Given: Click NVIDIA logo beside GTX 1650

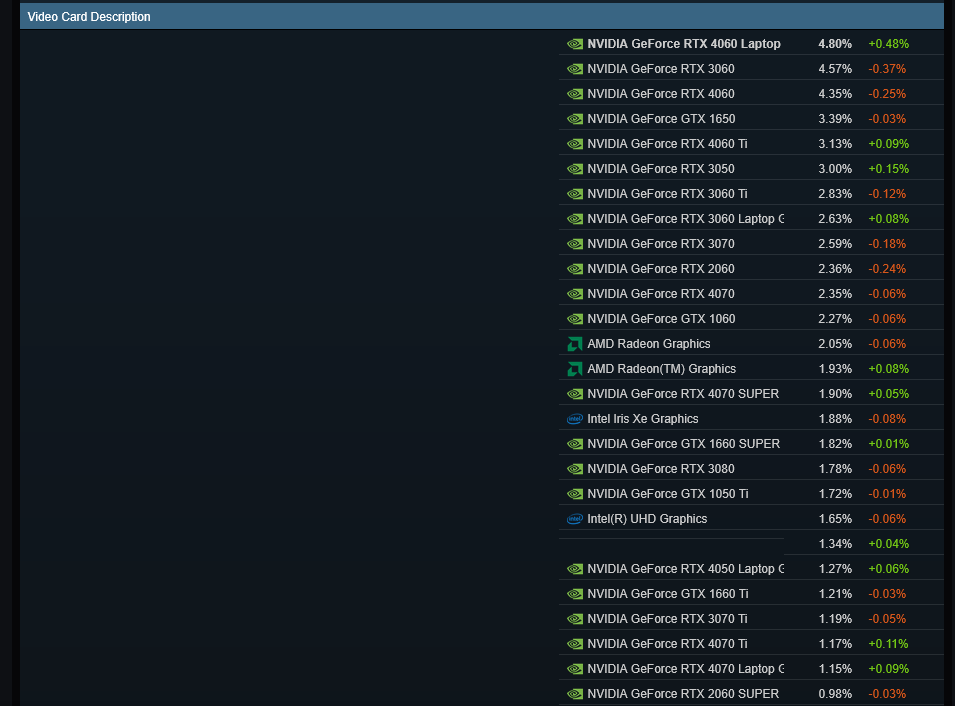Looking at the screenshot, I should [x=575, y=119].
